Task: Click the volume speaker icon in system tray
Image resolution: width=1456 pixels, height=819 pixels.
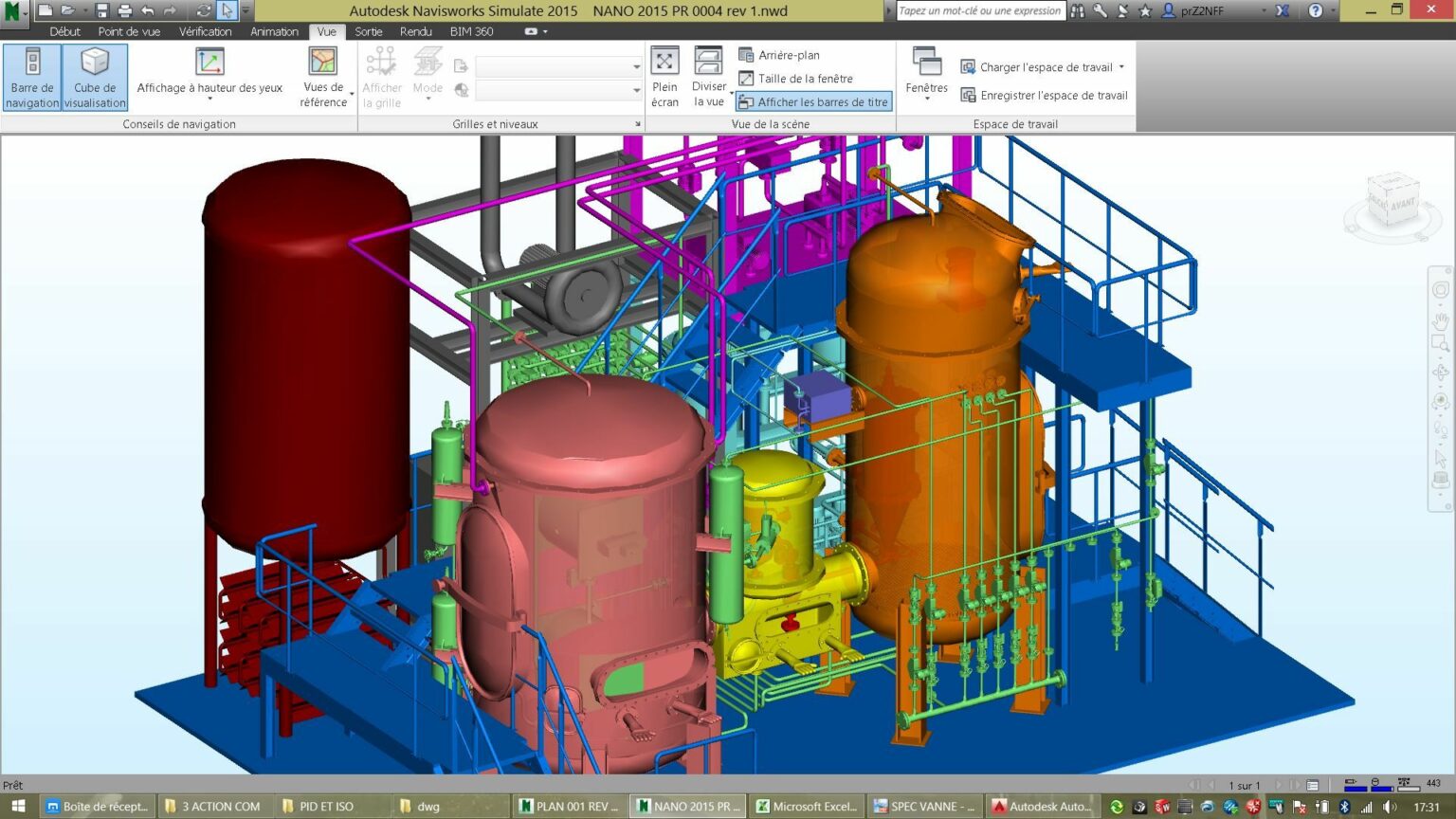Action: tap(1390, 807)
